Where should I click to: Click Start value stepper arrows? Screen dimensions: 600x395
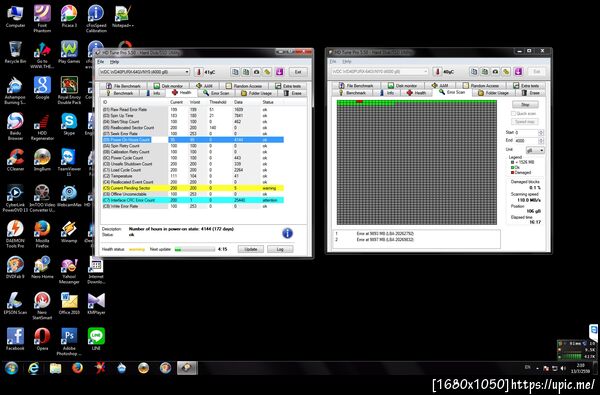(x=541, y=132)
